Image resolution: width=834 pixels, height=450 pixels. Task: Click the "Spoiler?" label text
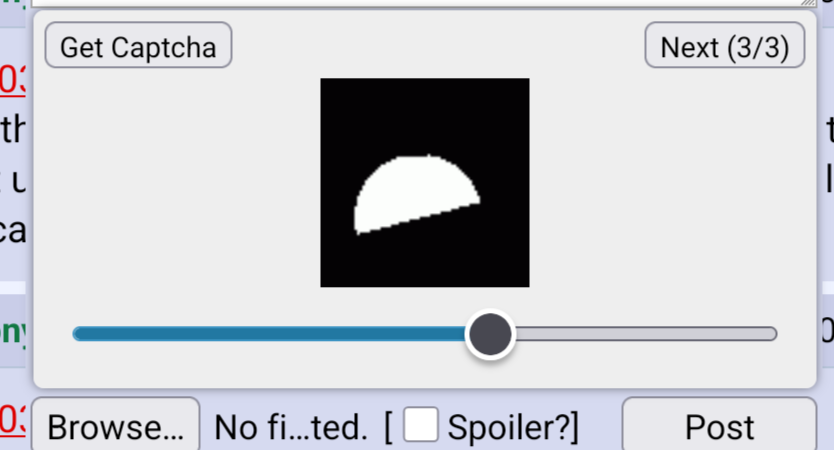tap(513, 427)
